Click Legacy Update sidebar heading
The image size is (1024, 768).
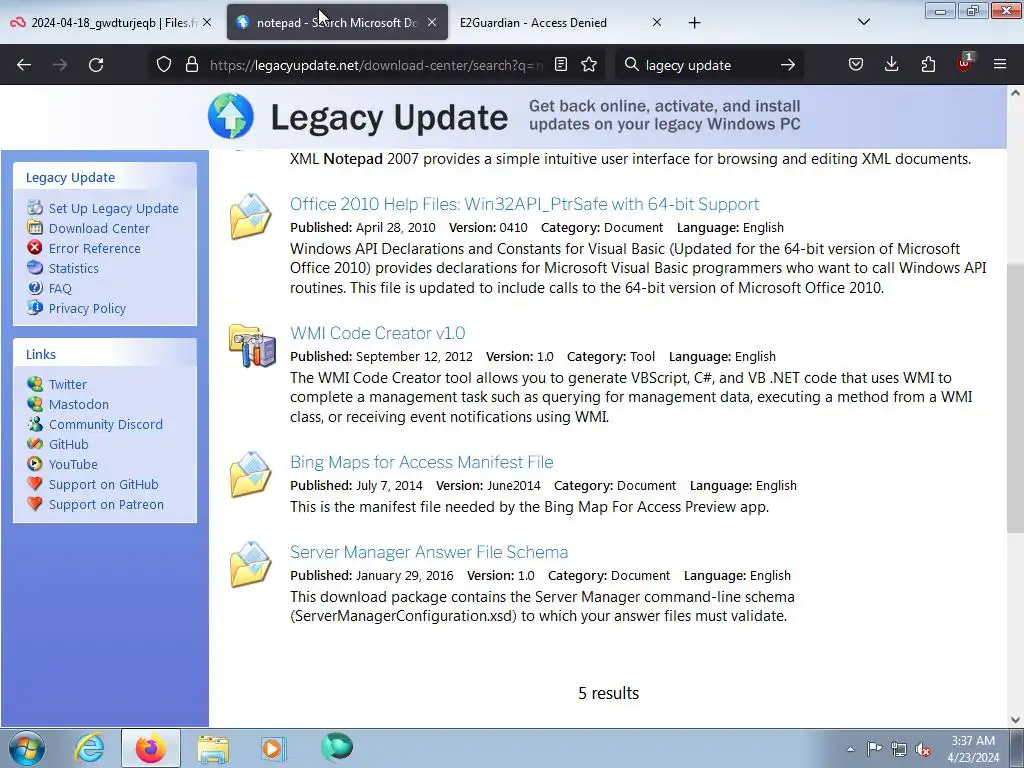[x=70, y=178]
